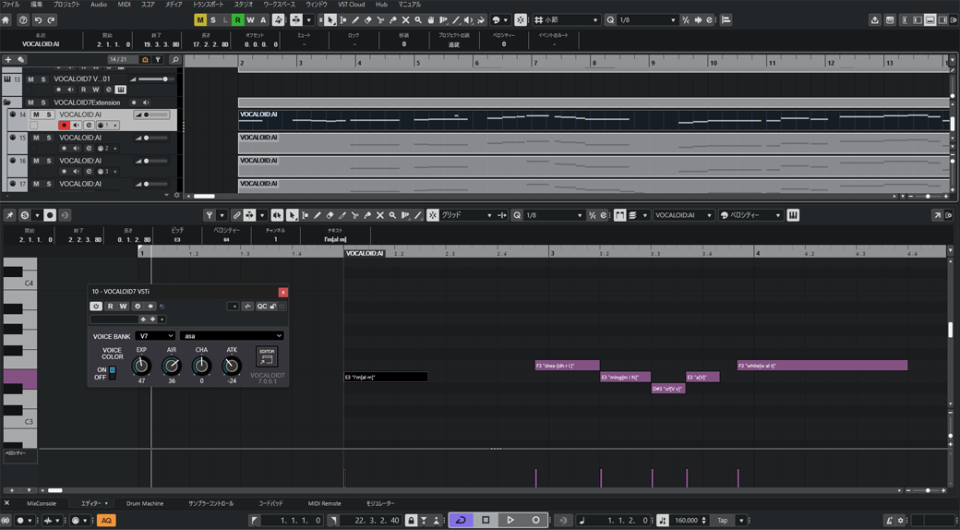The height and width of the screenshot is (530, 960).
Task: Click the Home icon in top toolbar
Action: [6, 20]
